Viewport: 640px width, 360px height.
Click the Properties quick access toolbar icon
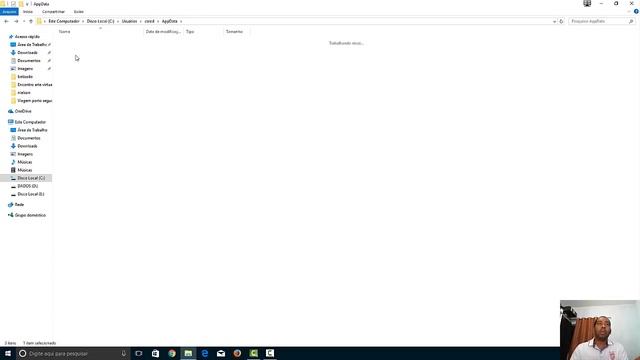13,4
